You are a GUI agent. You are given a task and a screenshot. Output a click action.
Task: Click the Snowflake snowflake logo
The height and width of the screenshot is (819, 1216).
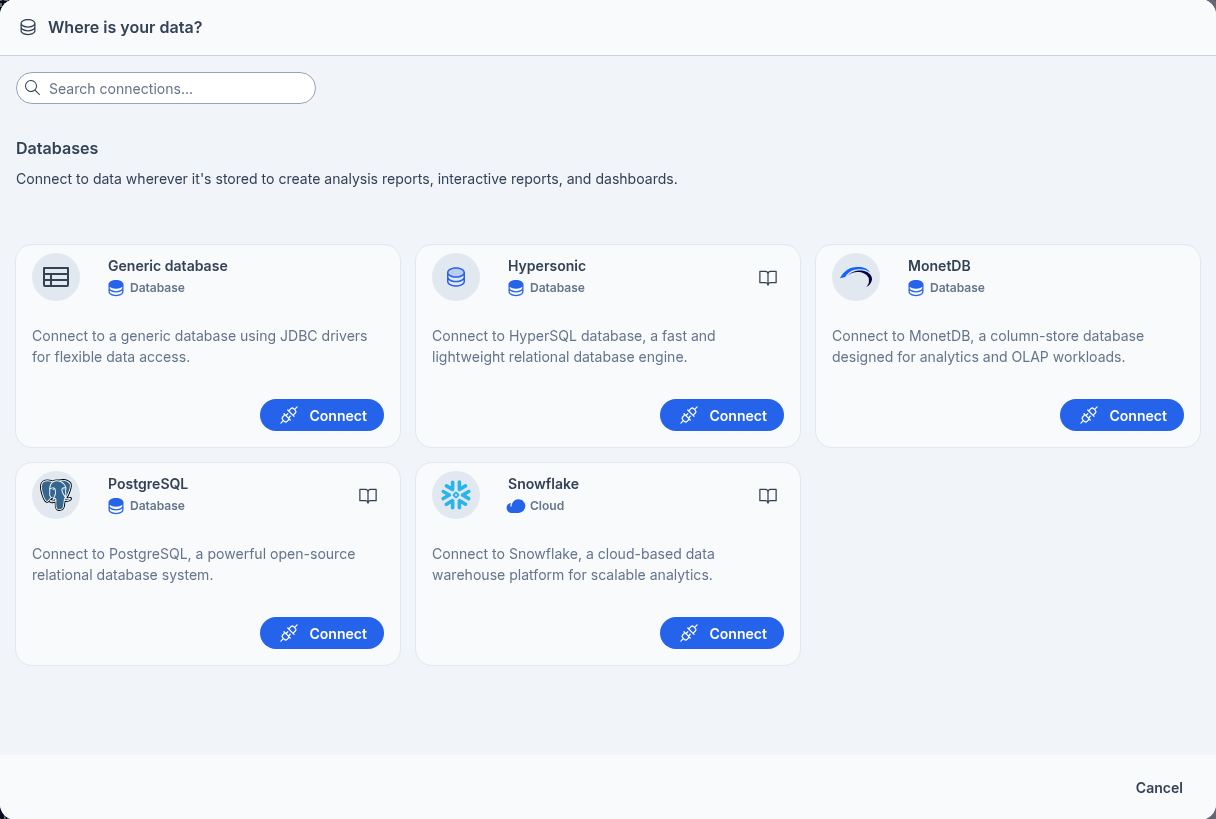coord(456,495)
